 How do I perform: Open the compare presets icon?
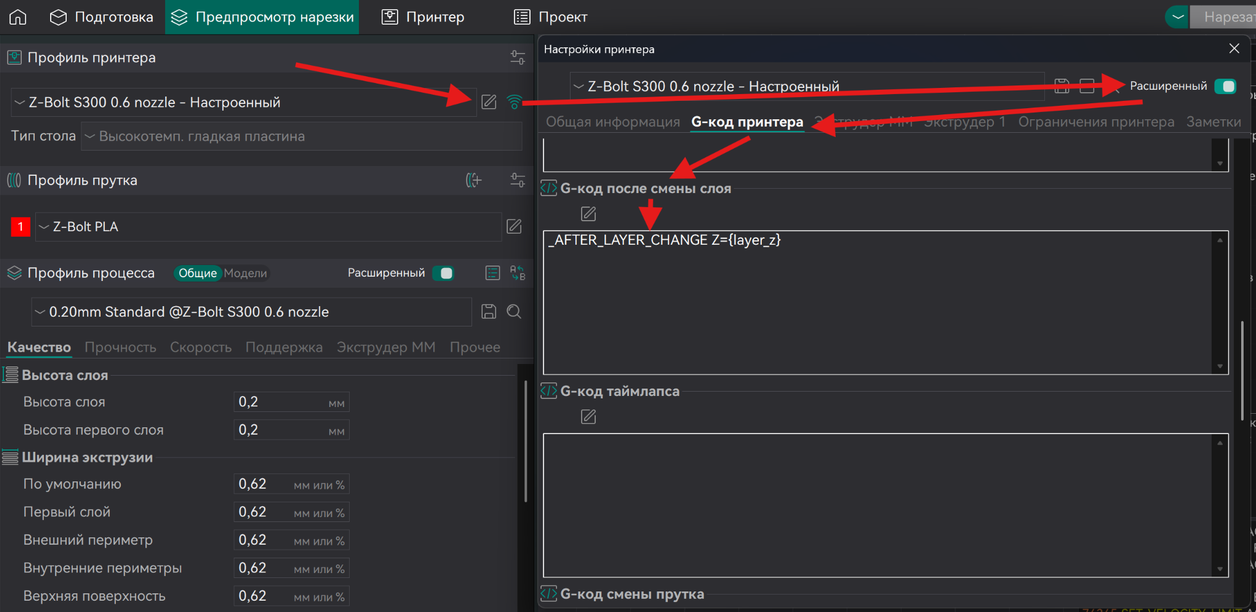[517, 273]
